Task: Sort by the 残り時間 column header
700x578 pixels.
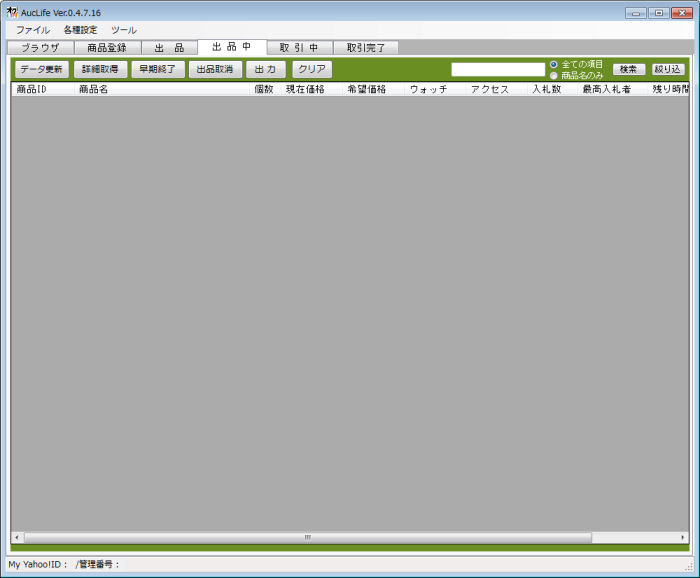Action: click(668, 89)
